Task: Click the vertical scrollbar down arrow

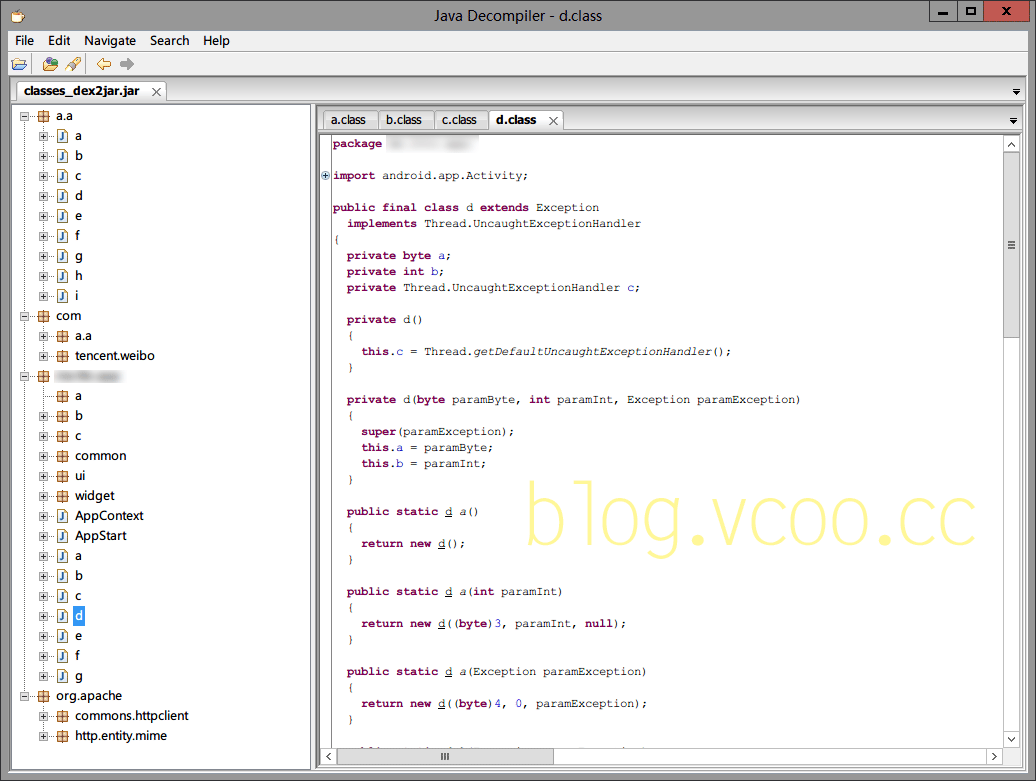Action: pos(1011,738)
